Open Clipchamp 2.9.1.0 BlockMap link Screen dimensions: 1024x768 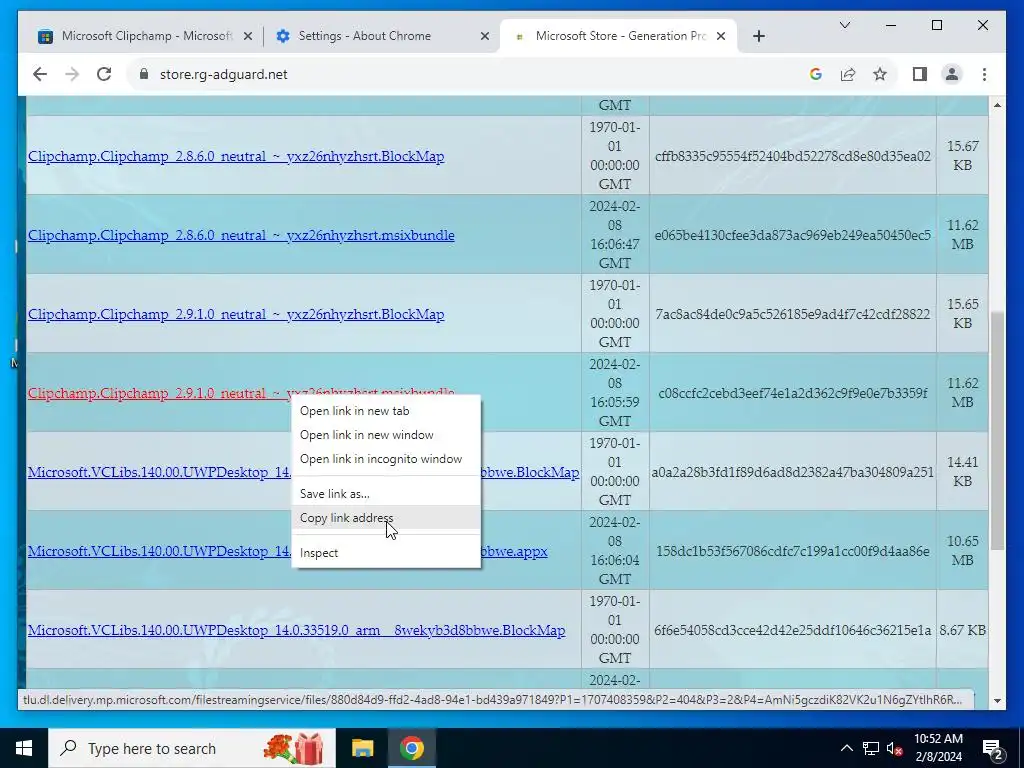[x=236, y=314]
